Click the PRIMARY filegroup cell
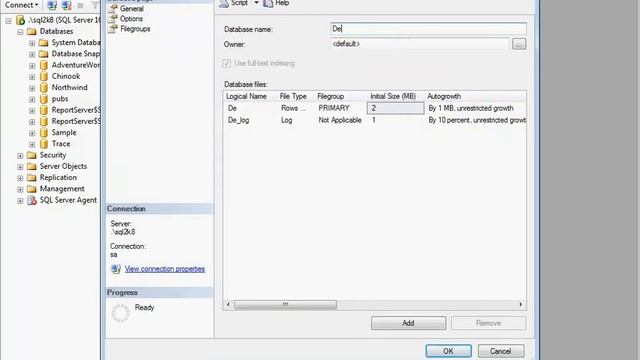 click(334, 108)
